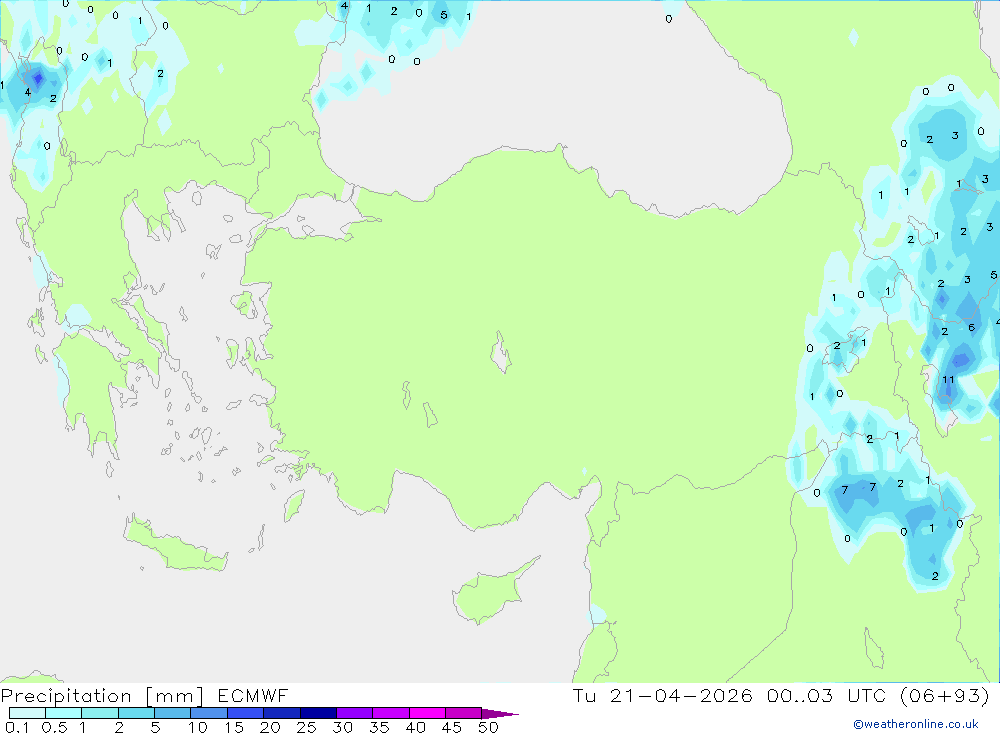1000x733 pixels.
Task: Select the above-50 mm arrow legend tip
Action: click(500, 714)
